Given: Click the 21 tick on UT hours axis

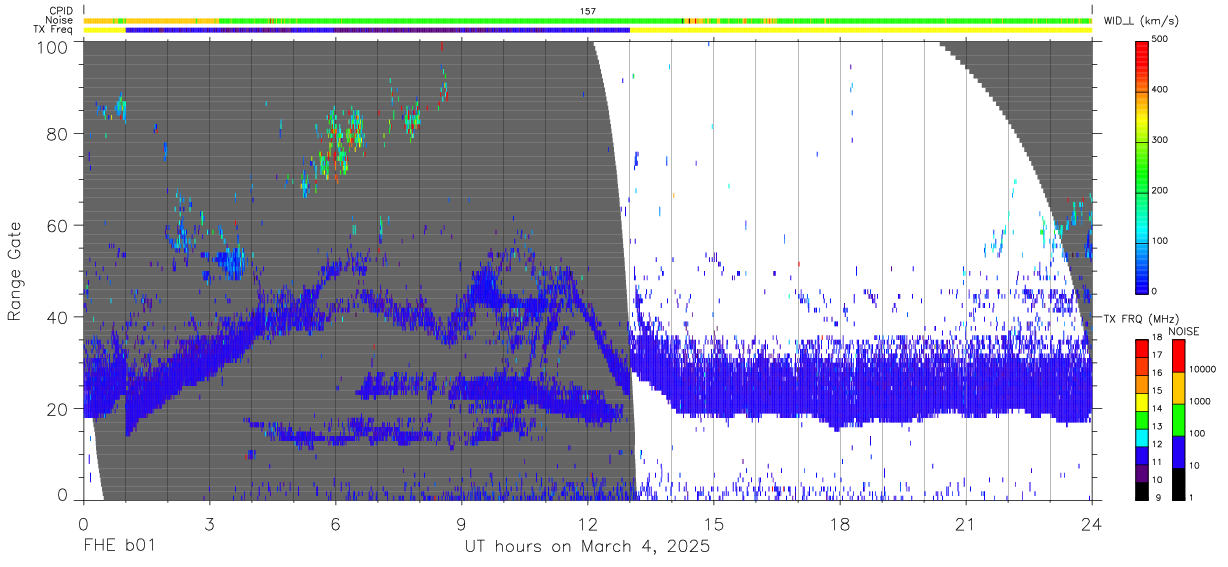Looking at the screenshot, I should (966, 524).
